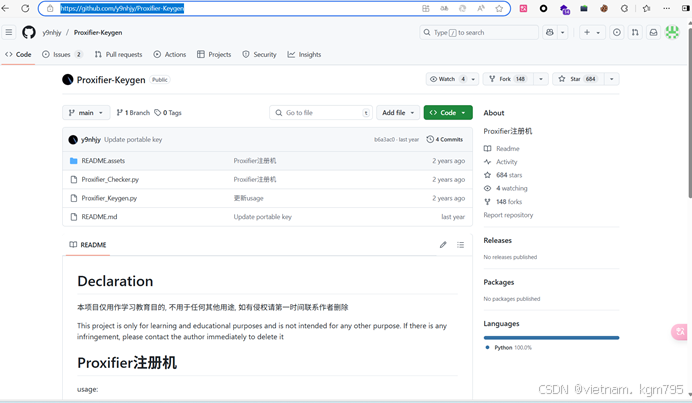Open the Proxifier_Keygen.py file
692x403 pixels.
click(109, 198)
